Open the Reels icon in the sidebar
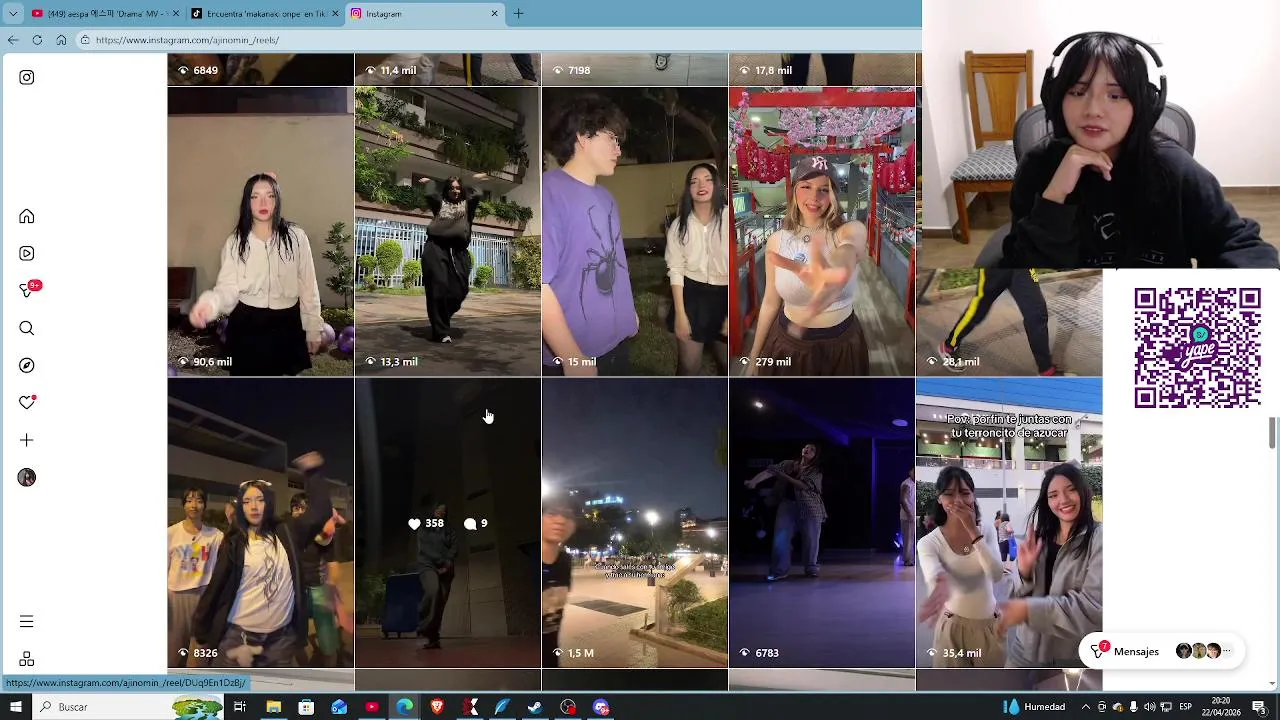This screenshot has height=720, width=1280. pyautogui.click(x=27, y=253)
